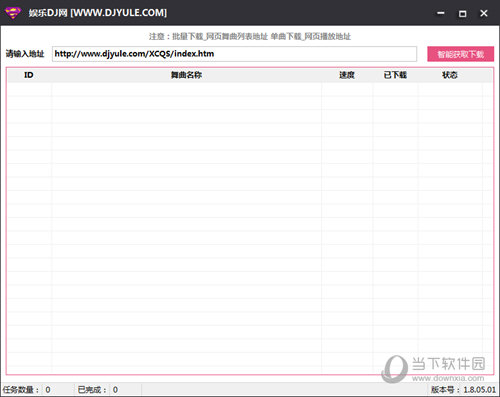Click the 已完成 status entry
The width and height of the screenshot is (500, 397).
coord(98,389)
